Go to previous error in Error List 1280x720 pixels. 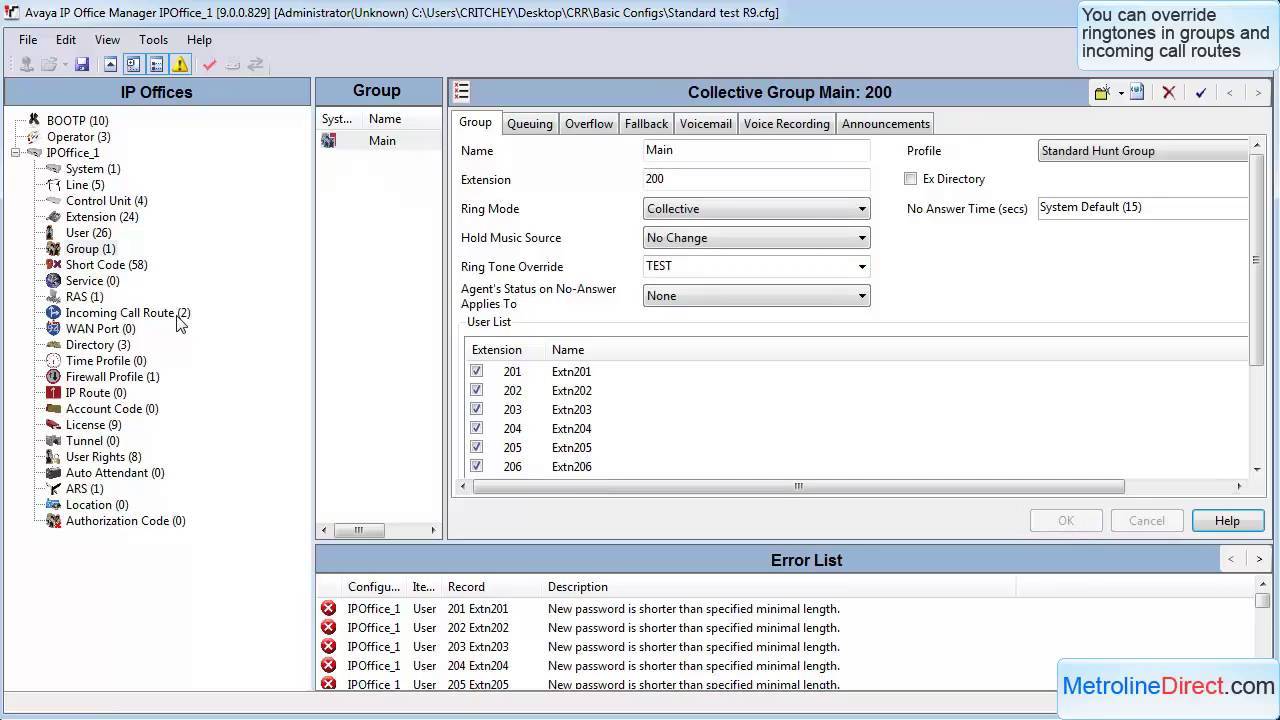(x=1231, y=560)
